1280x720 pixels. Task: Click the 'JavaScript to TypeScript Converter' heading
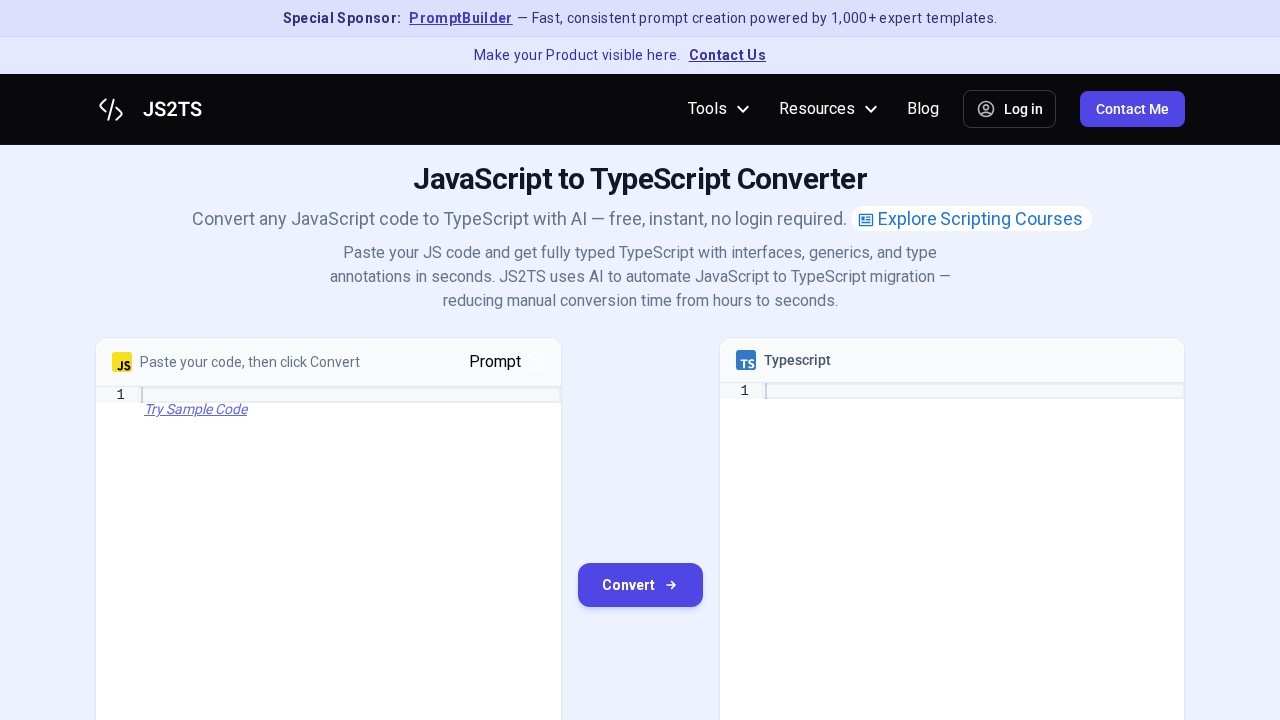(640, 179)
